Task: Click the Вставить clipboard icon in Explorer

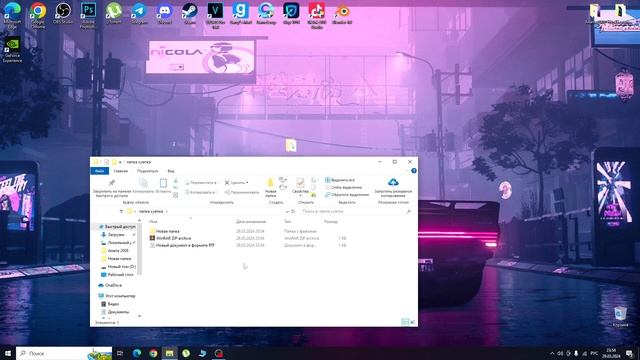Action: click(x=163, y=182)
